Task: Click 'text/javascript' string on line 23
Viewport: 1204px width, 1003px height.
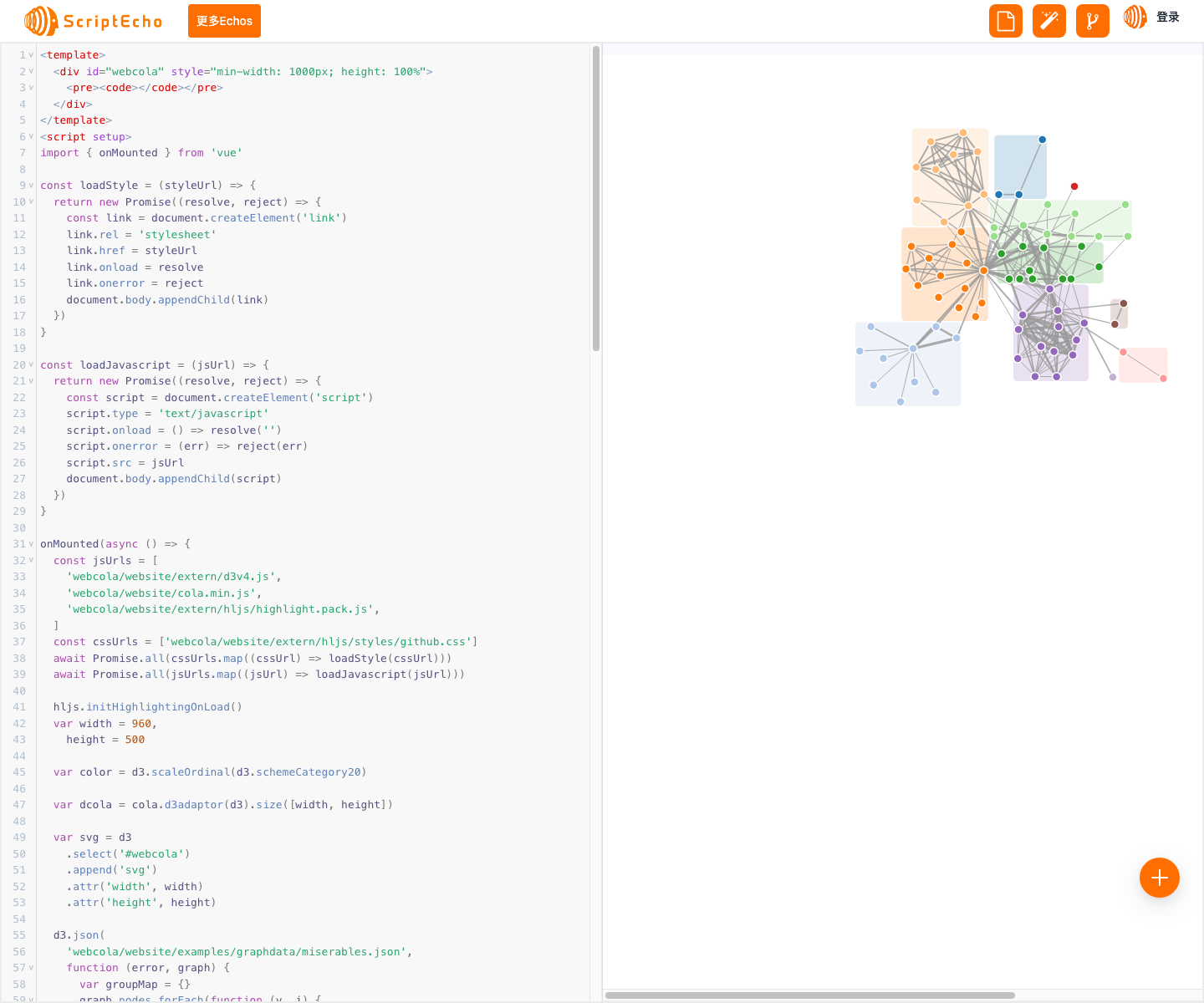Action: tap(213, 414)
